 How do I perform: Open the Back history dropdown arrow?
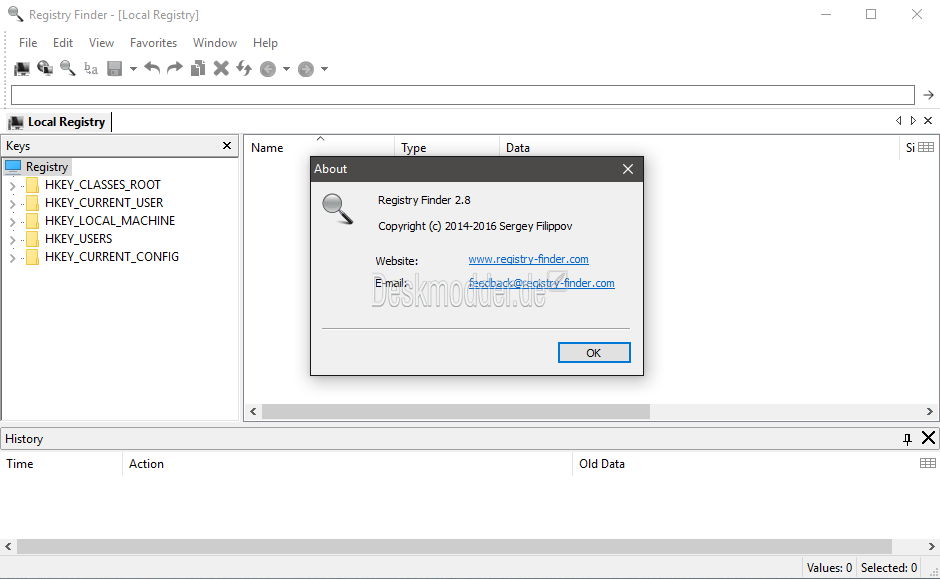point(287,69)
